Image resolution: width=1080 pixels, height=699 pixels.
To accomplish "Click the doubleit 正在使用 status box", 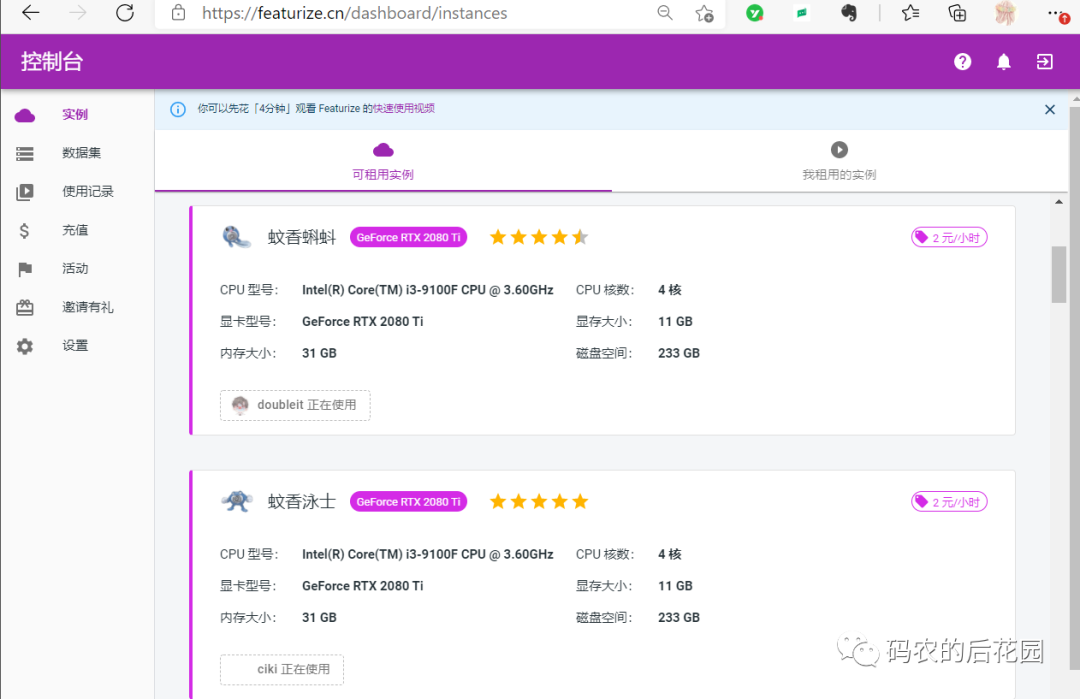I will click(295, 405).
